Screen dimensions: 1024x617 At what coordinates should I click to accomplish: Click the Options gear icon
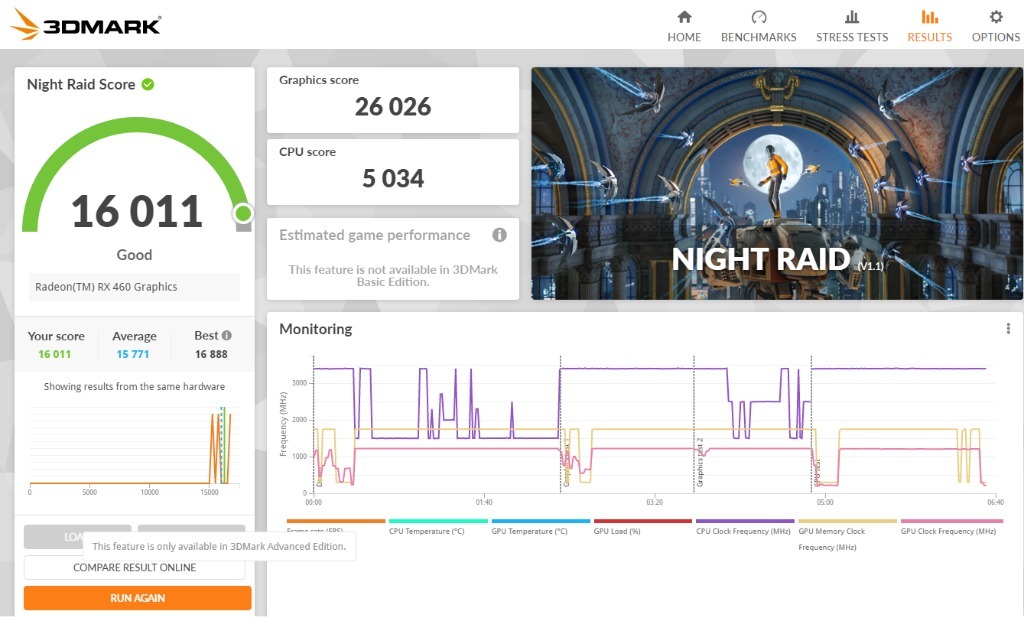(x=995, y=17)
